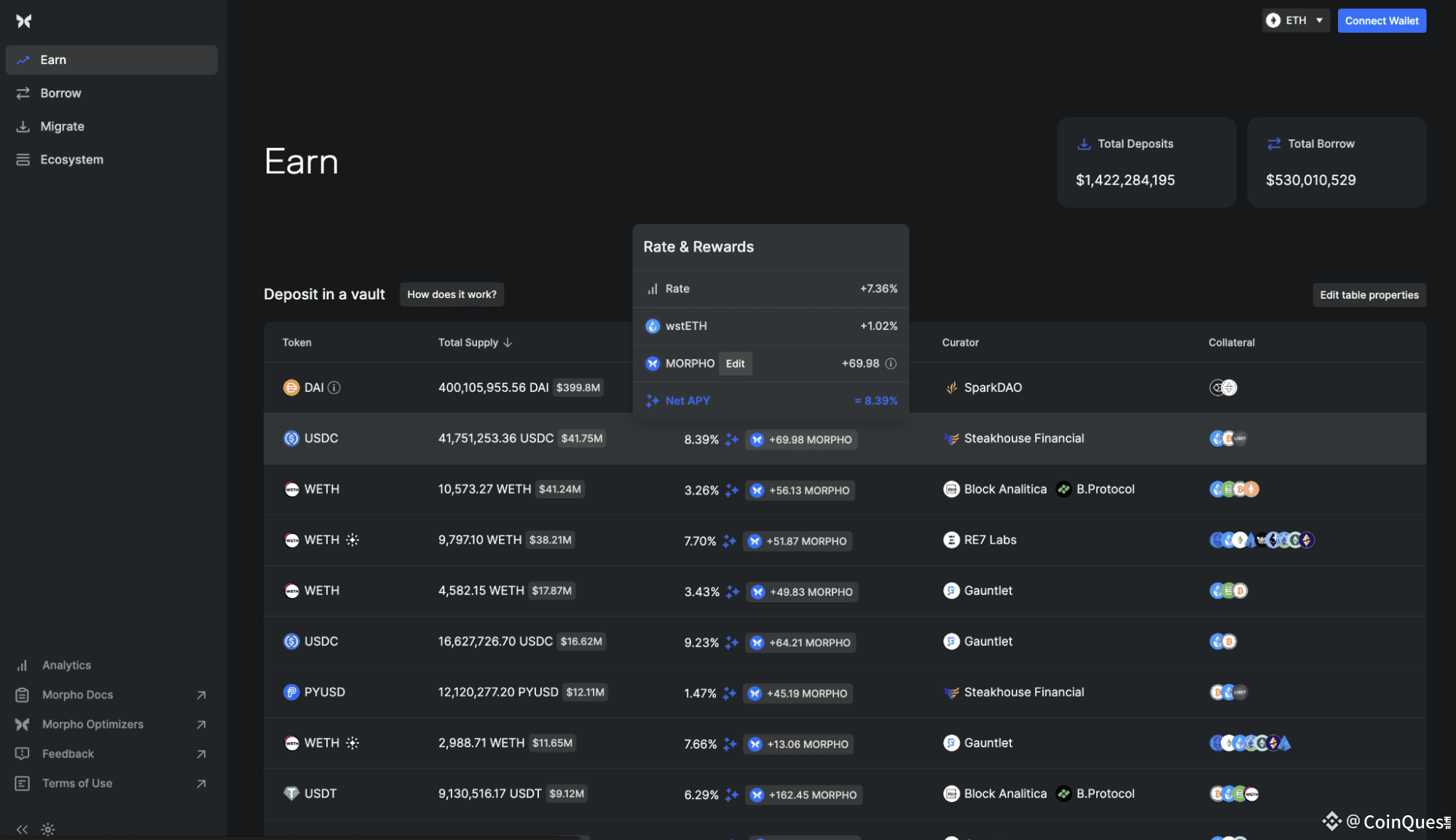Click the Morpho butterfly logo
1456x840 pixels.
(x=24, y=21)
